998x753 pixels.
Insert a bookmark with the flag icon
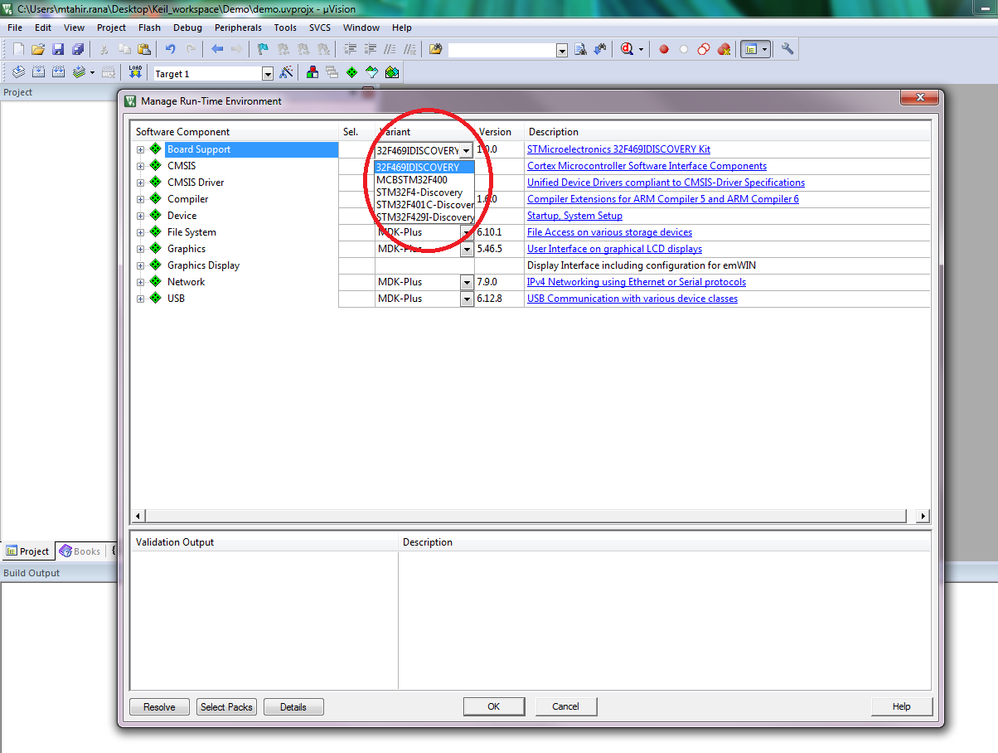click(x=263, y=49)
